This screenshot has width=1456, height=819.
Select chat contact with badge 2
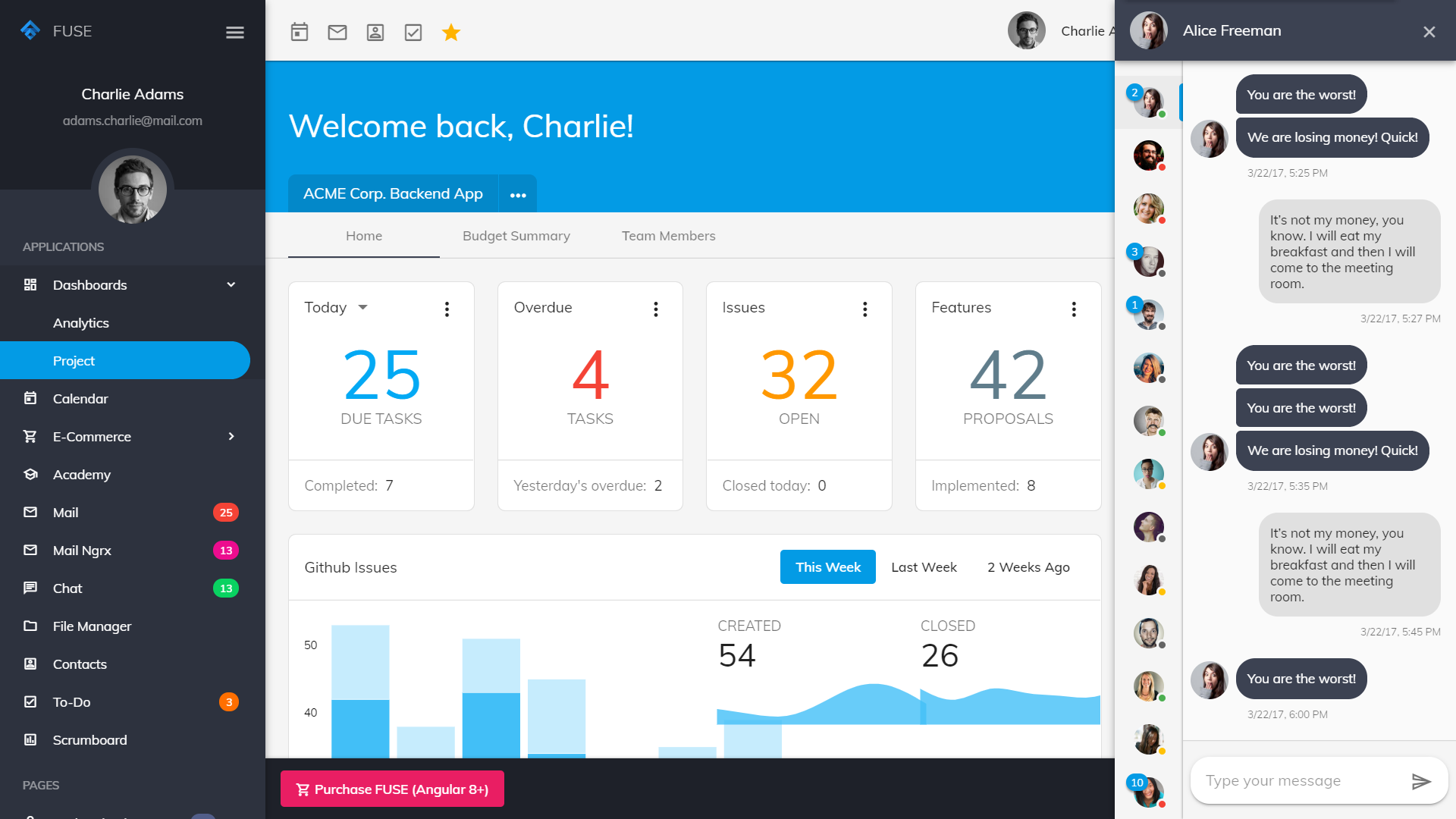(1149, 102)
